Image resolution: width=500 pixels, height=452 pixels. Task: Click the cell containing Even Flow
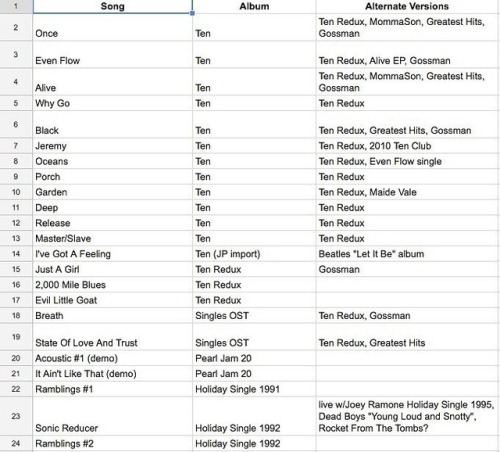point(113,55)
